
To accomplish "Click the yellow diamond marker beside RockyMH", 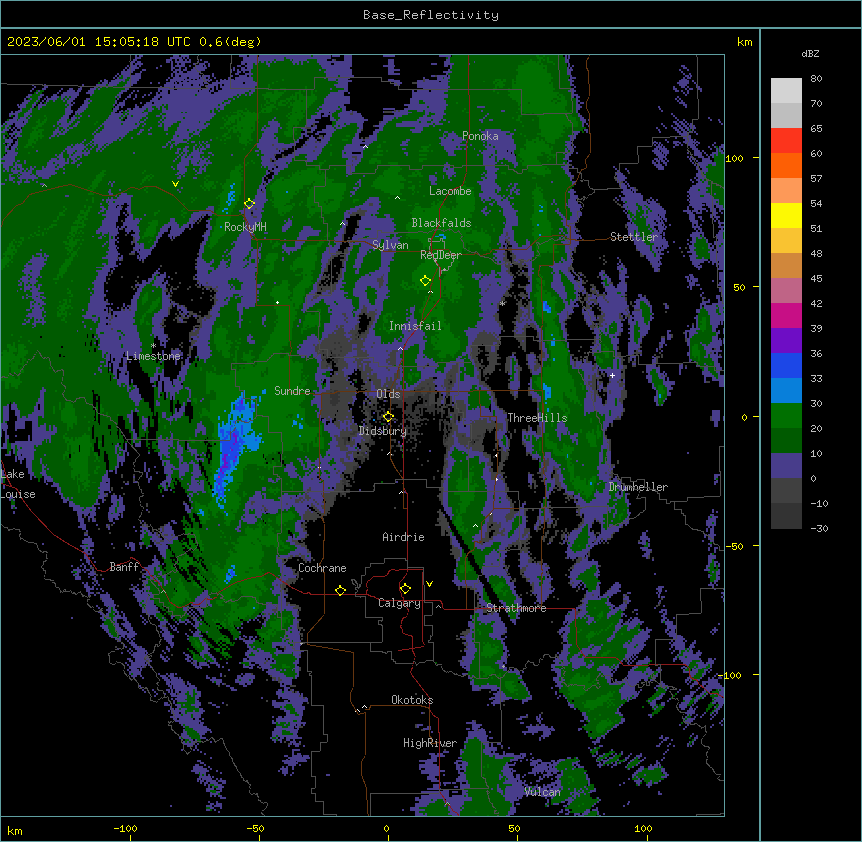I will coord(249,204).
